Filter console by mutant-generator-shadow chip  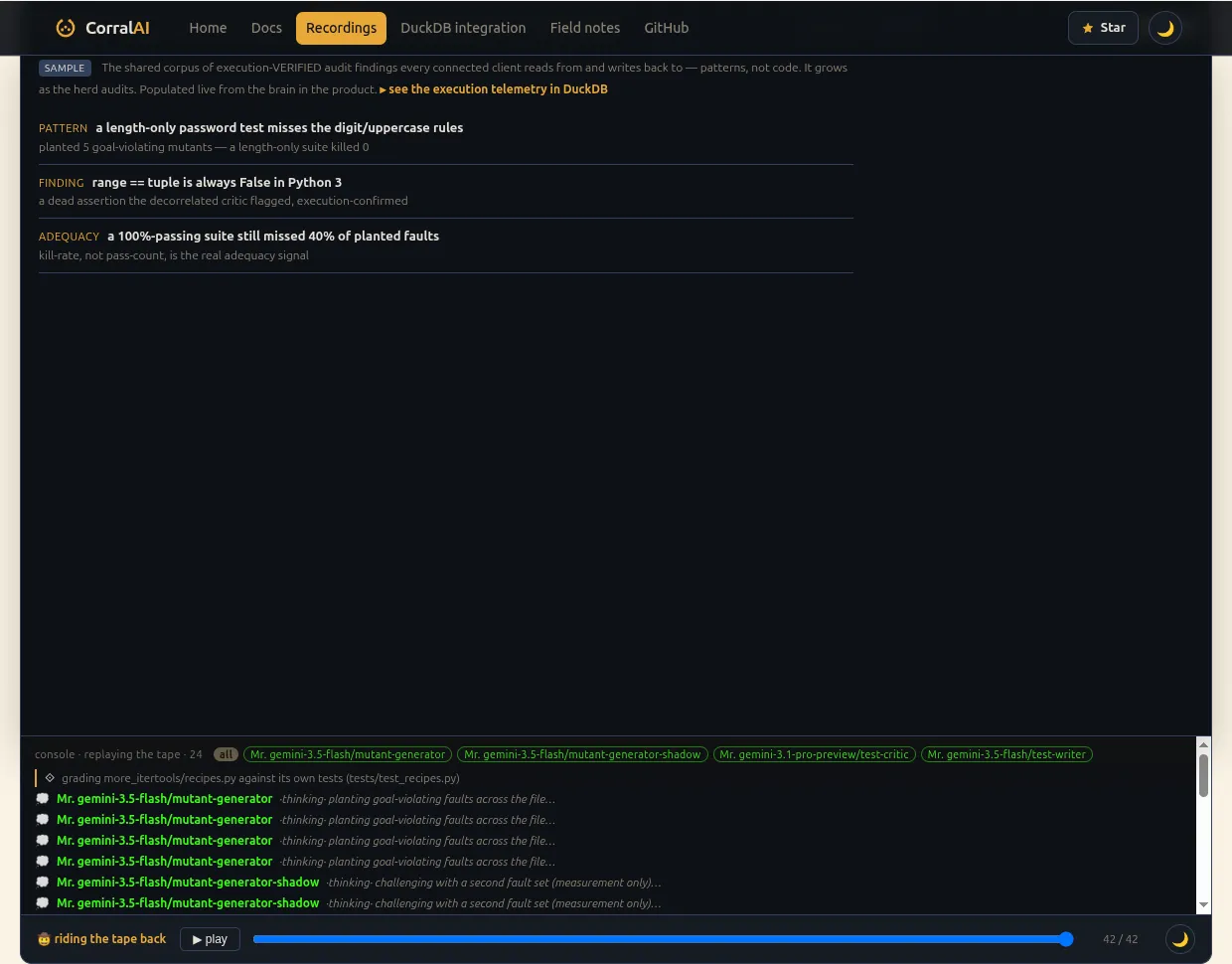[582, 754]
